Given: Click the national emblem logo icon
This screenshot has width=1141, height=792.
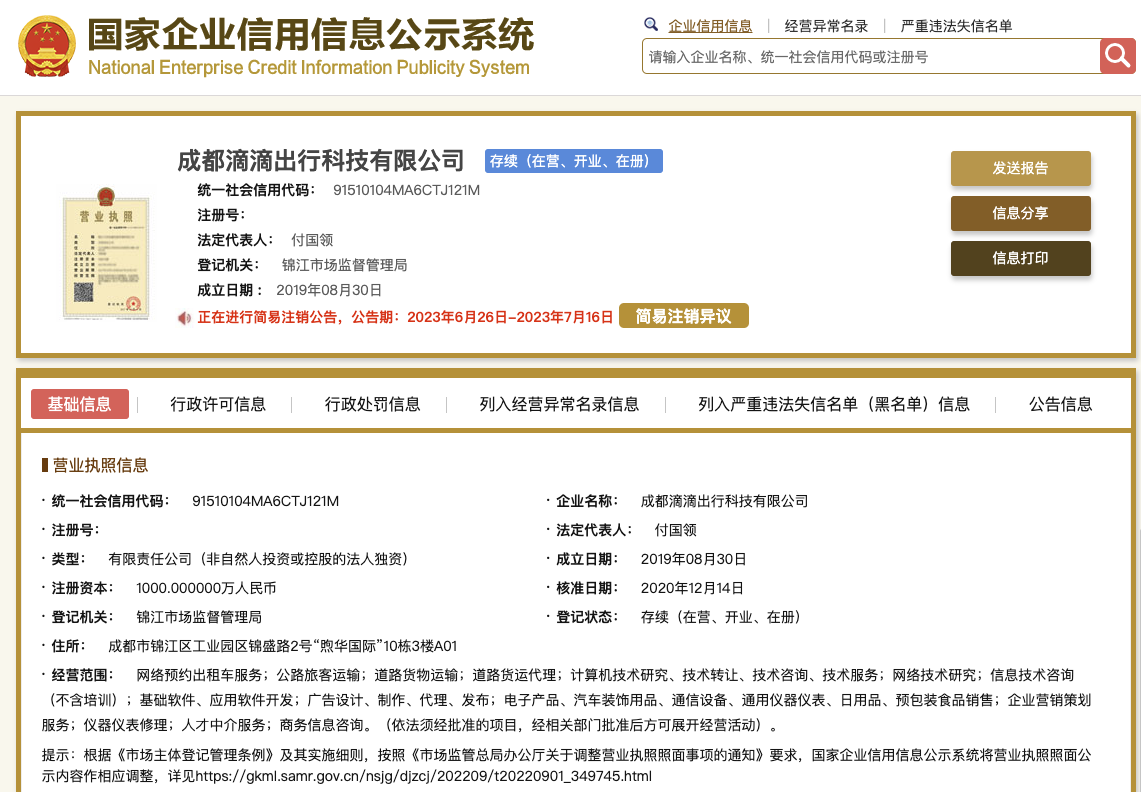Looking at the screenshot, I should tap(46, 47).
